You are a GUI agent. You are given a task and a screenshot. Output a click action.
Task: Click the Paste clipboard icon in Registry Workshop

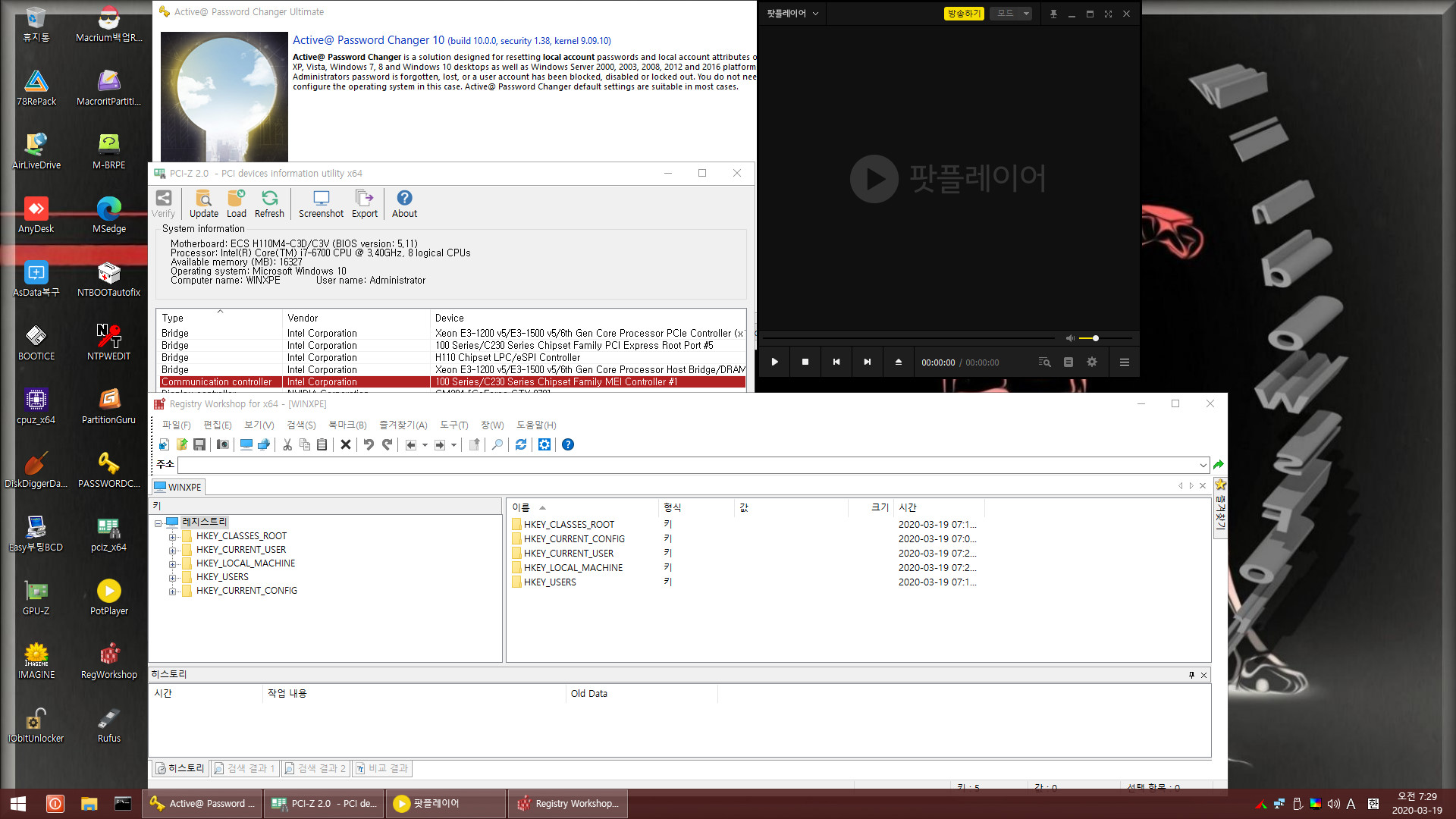[x=322, y=444]
